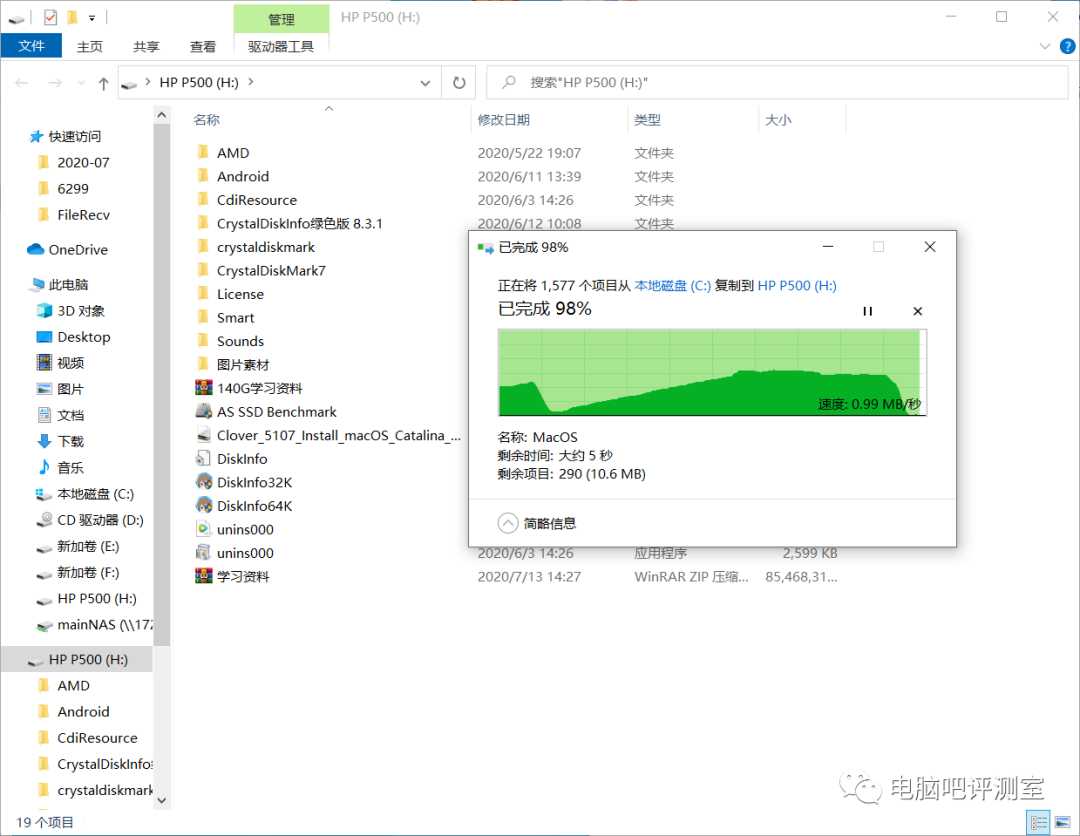This screenshot has width=1080, height=836.
Task: Pause the copy operation
Action: tap(867, 311)
